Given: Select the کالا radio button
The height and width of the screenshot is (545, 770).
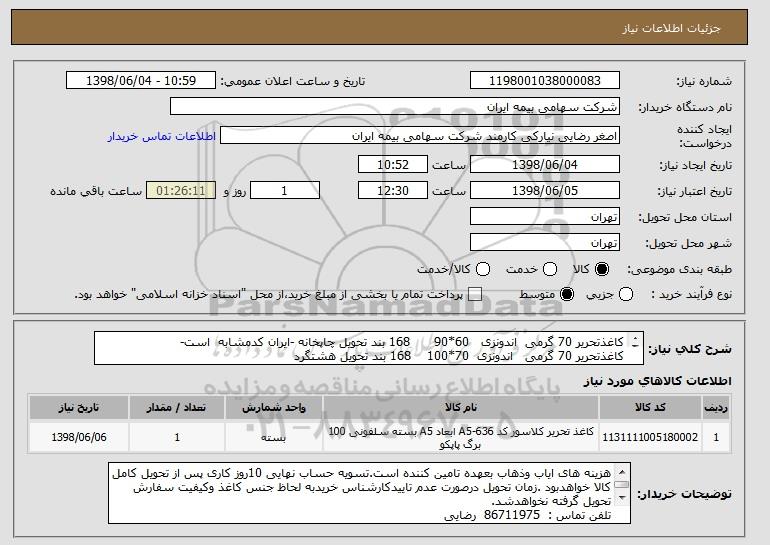Looking at the screenshot, I should [x=602, y=269].
